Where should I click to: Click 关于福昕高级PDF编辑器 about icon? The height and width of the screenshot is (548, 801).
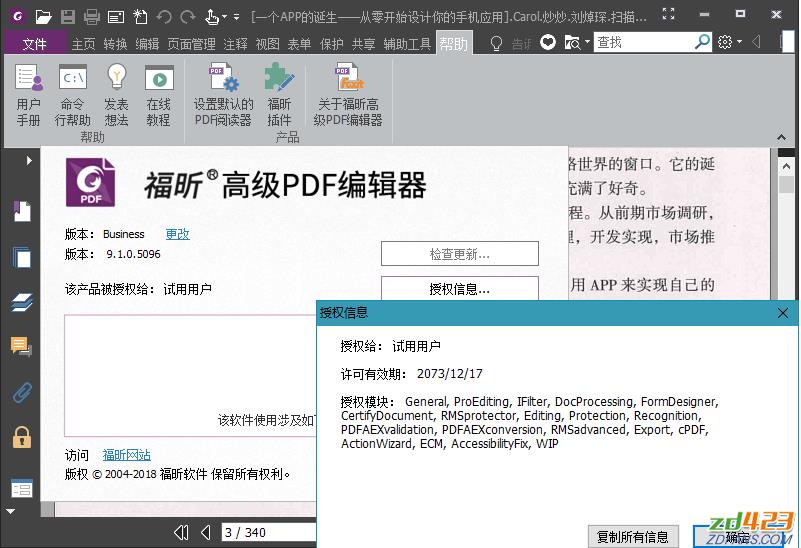pyautogui.click(x=348, y=94)
